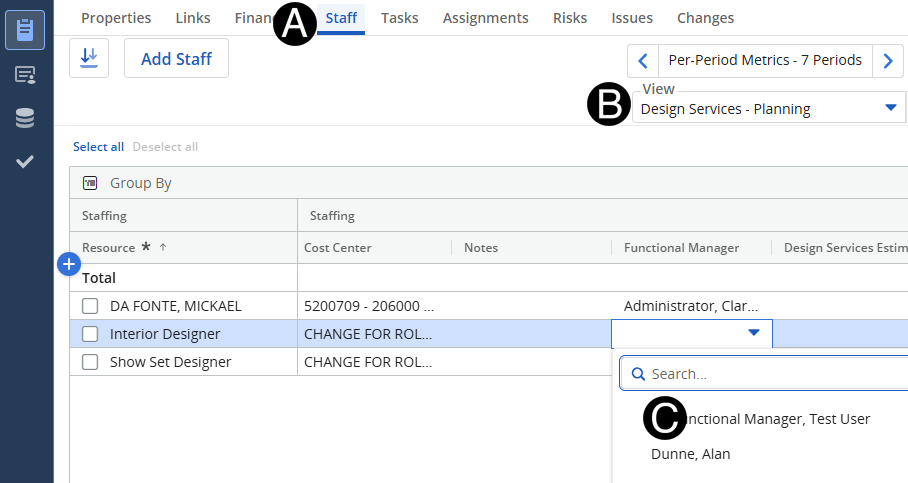The height and width of the screenshot is (483, 908).
Task: Click the blue plus add row icon
Action: pyautogui.click(x=69, y=264)
